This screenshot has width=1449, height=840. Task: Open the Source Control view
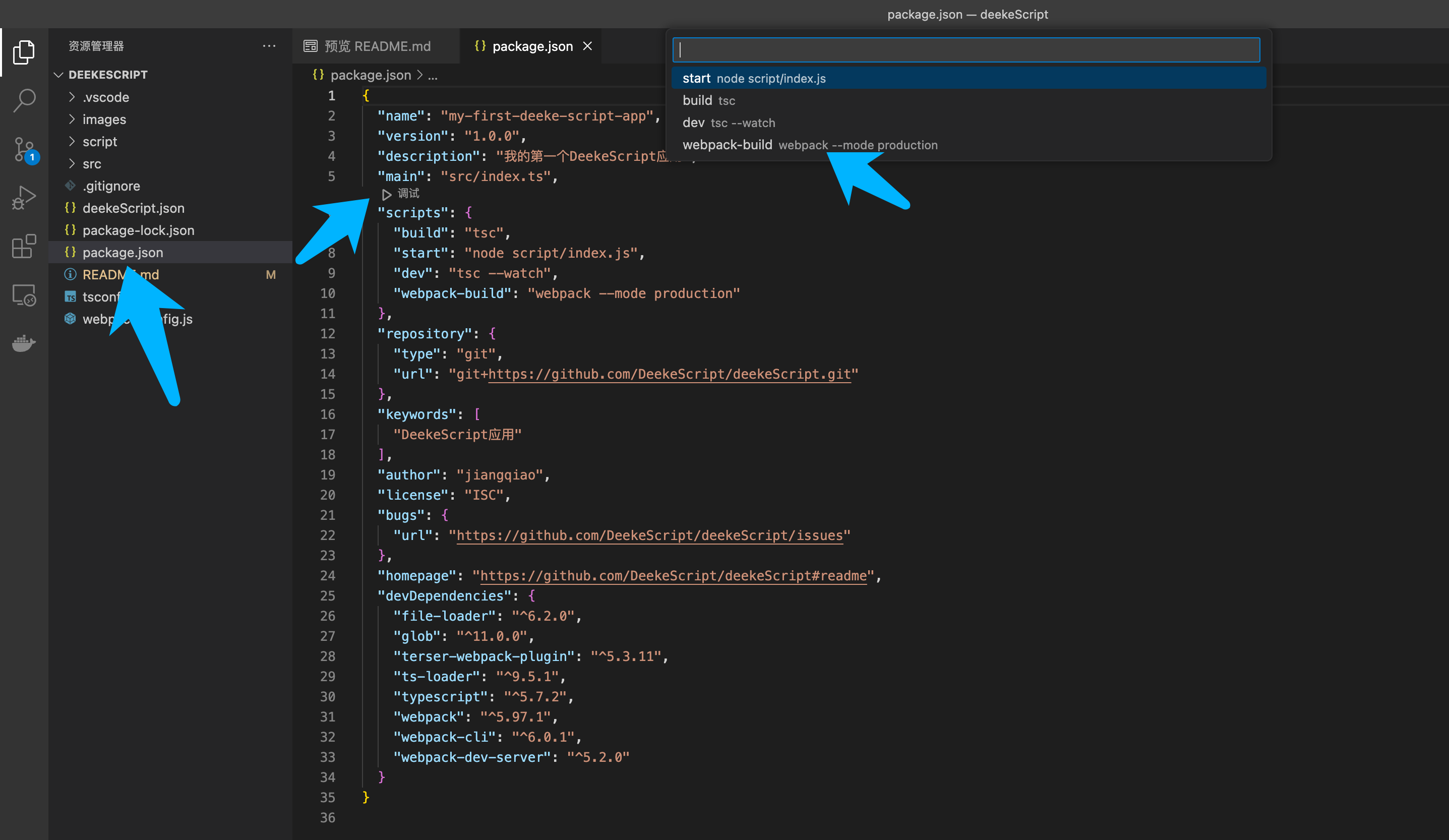[24, 149]
